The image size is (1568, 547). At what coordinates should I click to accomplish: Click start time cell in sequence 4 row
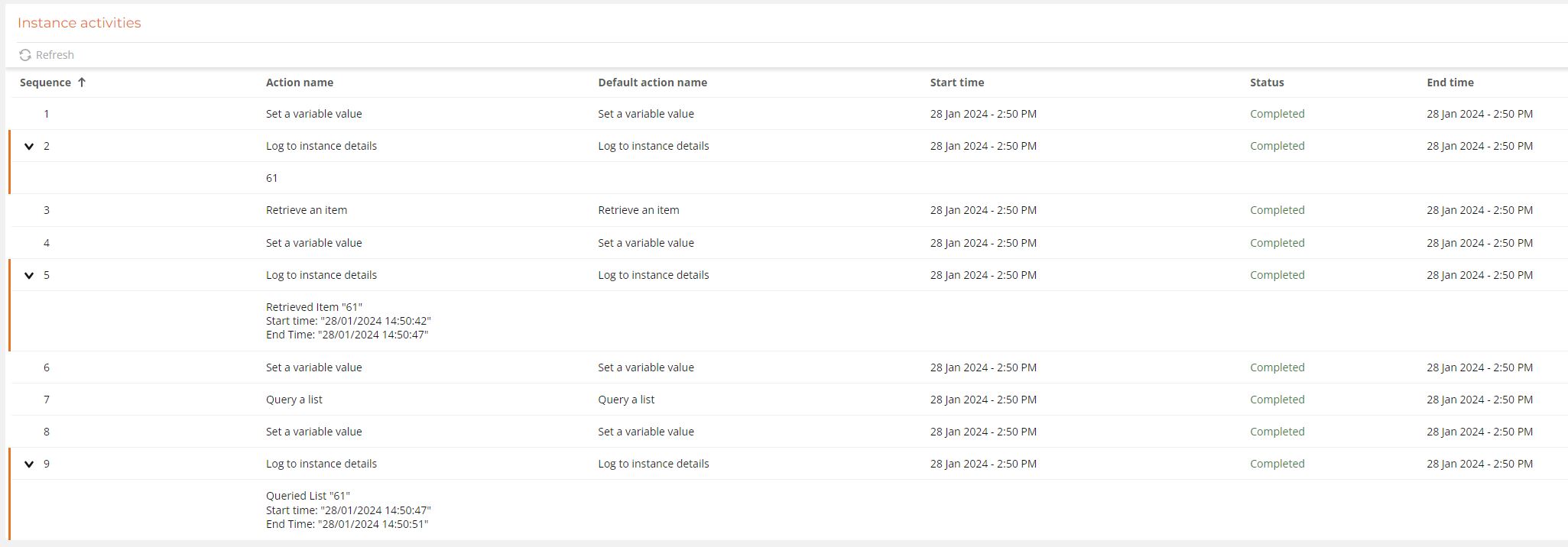pos(983,243)
